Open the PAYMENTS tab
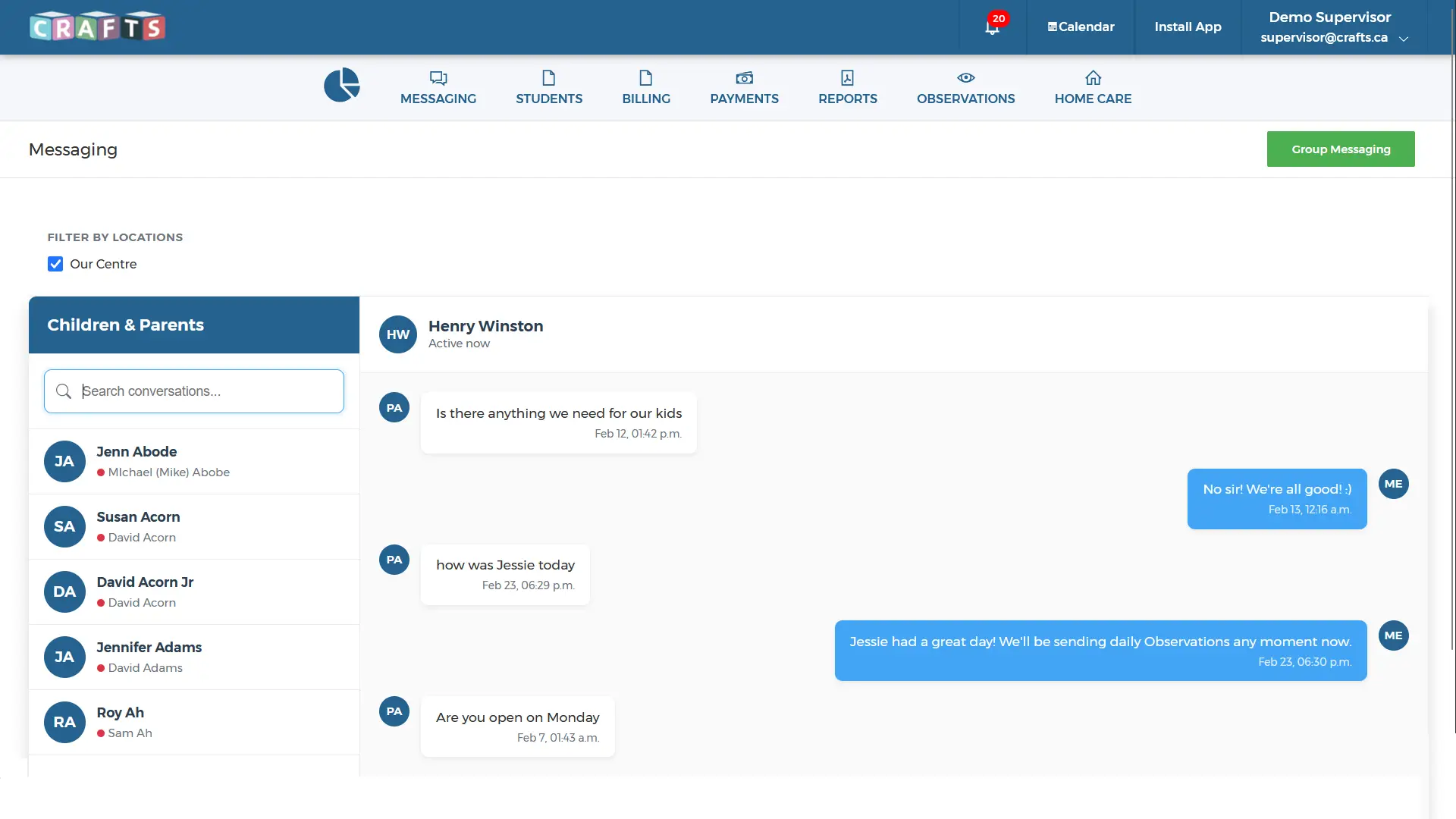The height and width of the screenshot is (819, 1456). [x=745, y=87]
